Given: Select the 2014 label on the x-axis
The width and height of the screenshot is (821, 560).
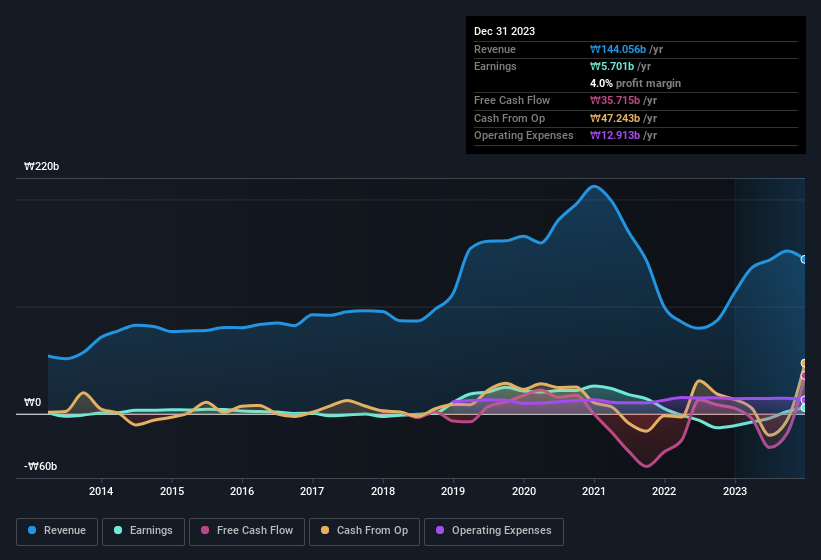Looking at the screenshot, I should pyautogui.click(x=100, y=491).
